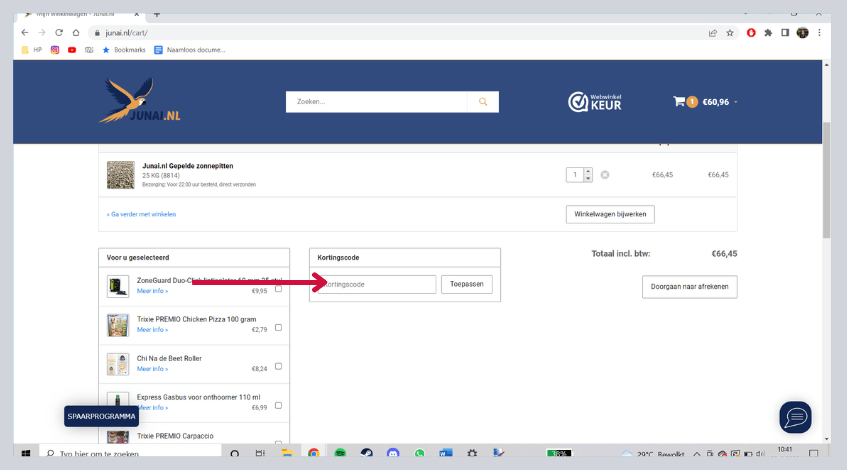Viewport: 847px width, 470px height.
Task: Open the chat bubble widget
Action: pyautogui.click(x=795, y=417)
